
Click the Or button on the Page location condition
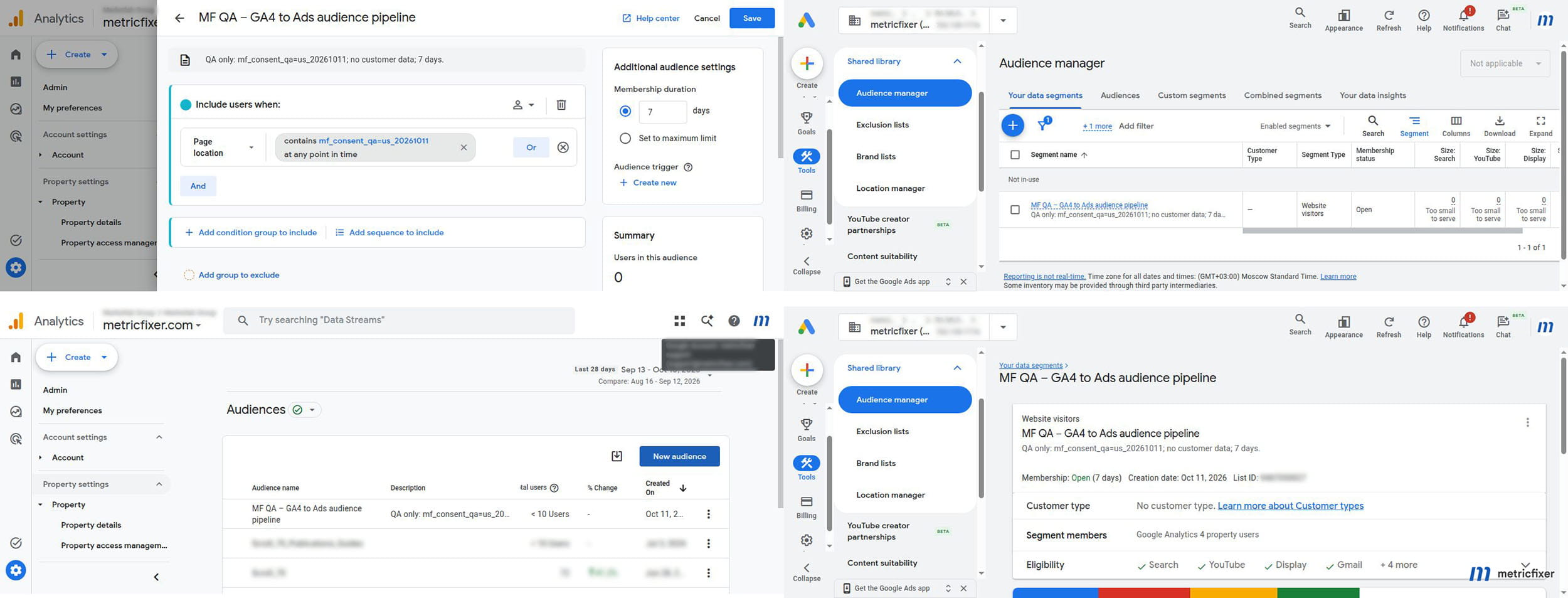click(x=531, y=147)
